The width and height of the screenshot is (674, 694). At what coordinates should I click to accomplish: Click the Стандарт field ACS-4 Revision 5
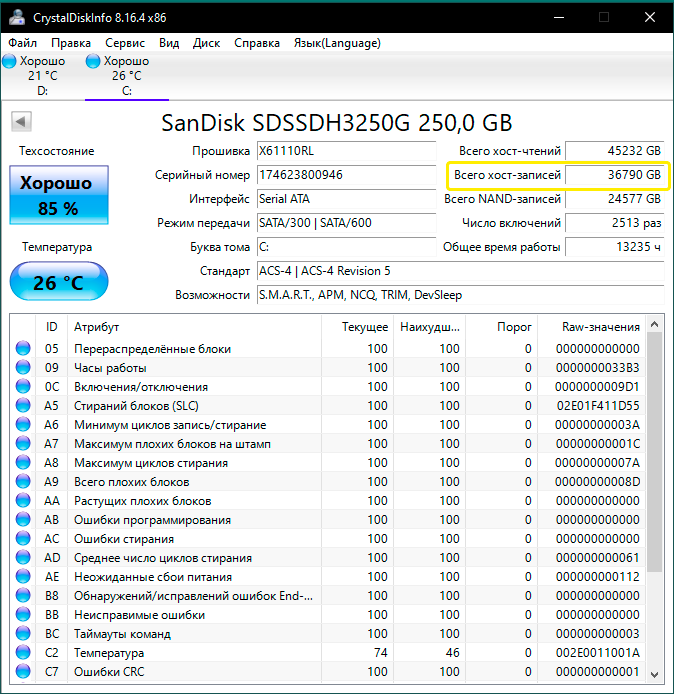click(x=461, y=270)
